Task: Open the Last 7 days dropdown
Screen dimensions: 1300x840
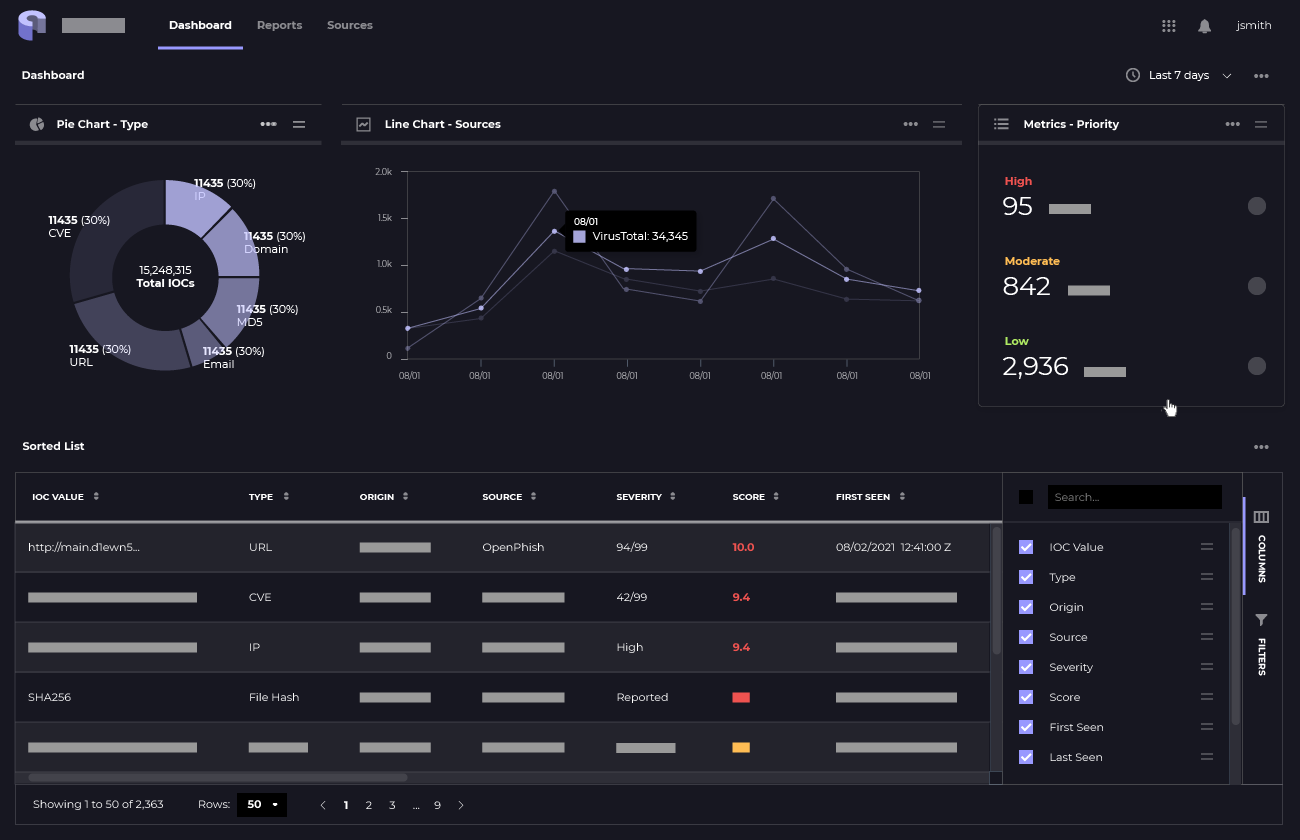Action: [x=1179, y=75]
